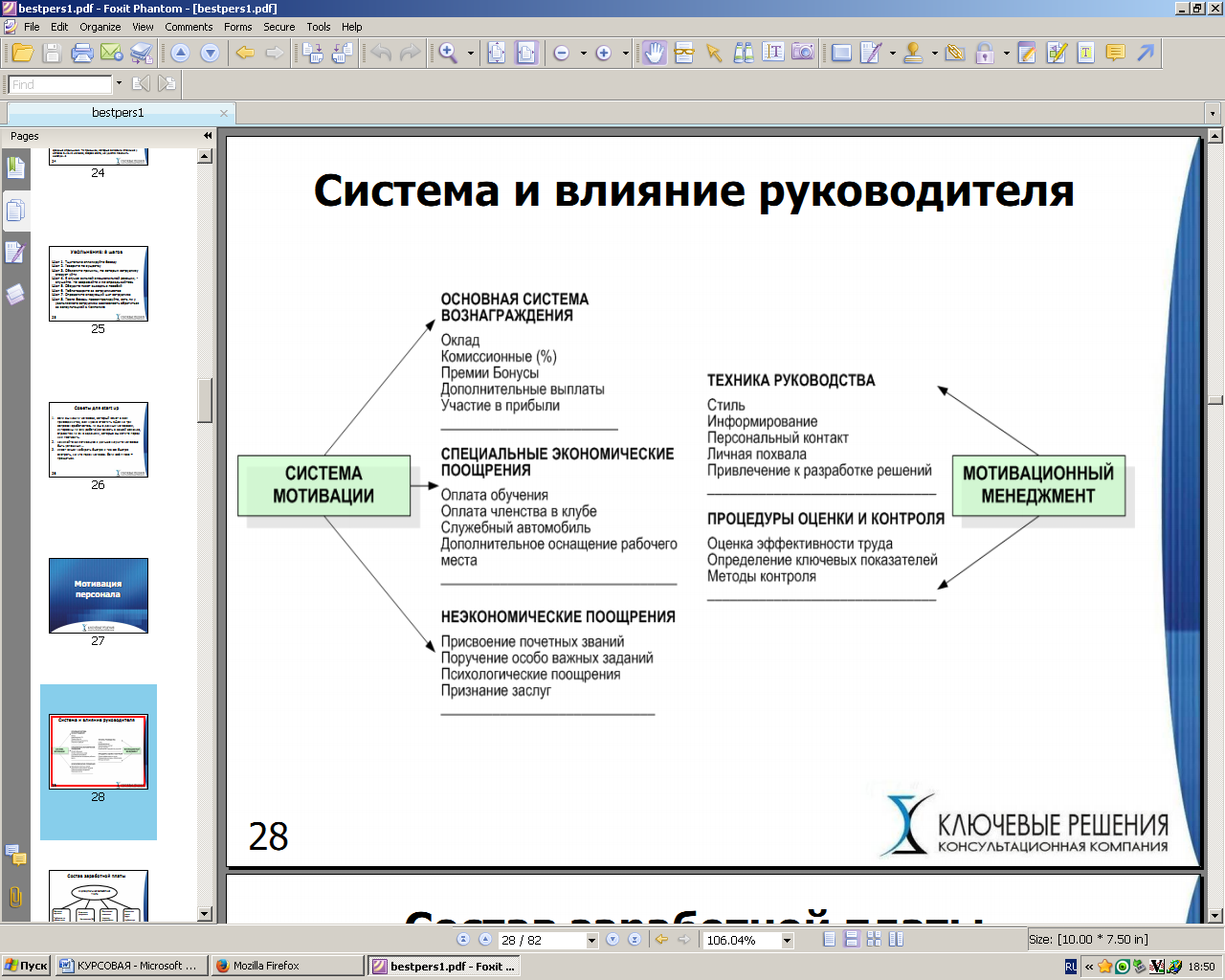Select page 27 thumbnail Мотивация персонала

(x=99, y=595)
